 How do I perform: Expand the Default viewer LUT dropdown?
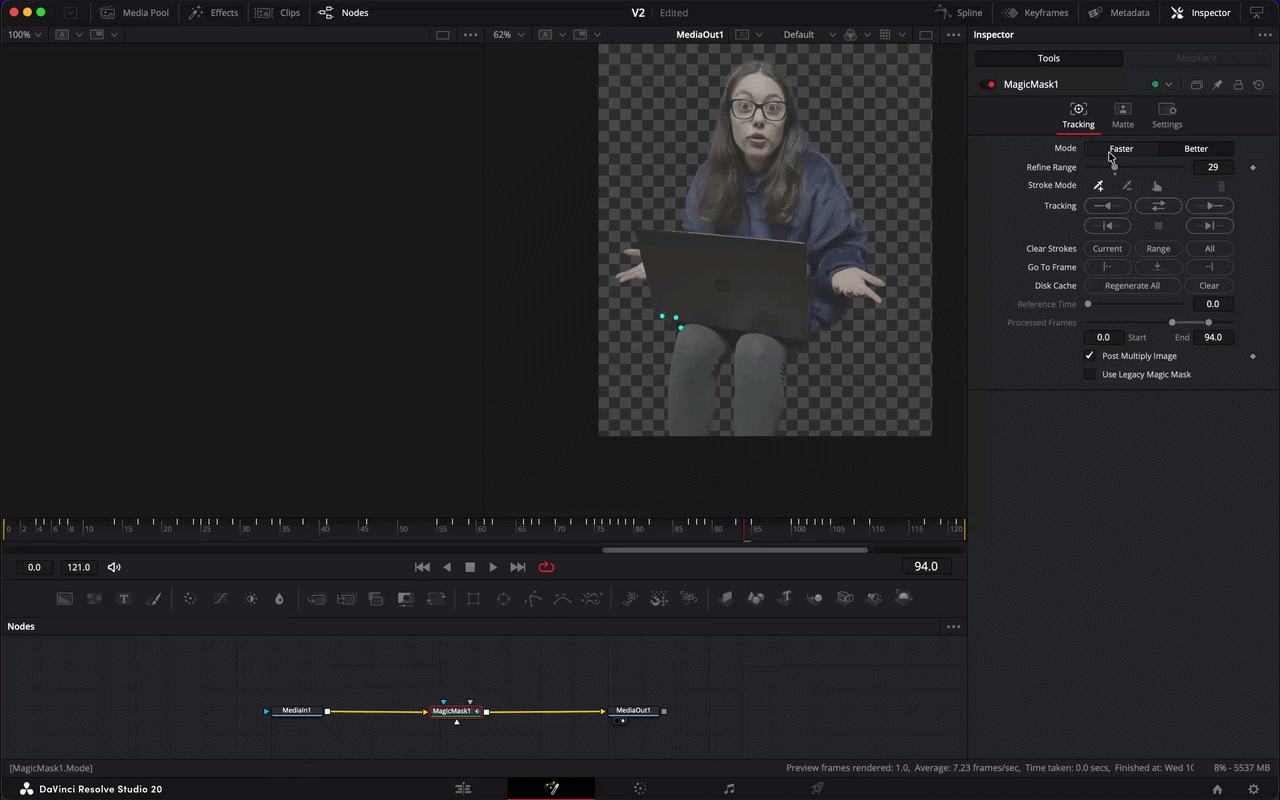[806, 35]
